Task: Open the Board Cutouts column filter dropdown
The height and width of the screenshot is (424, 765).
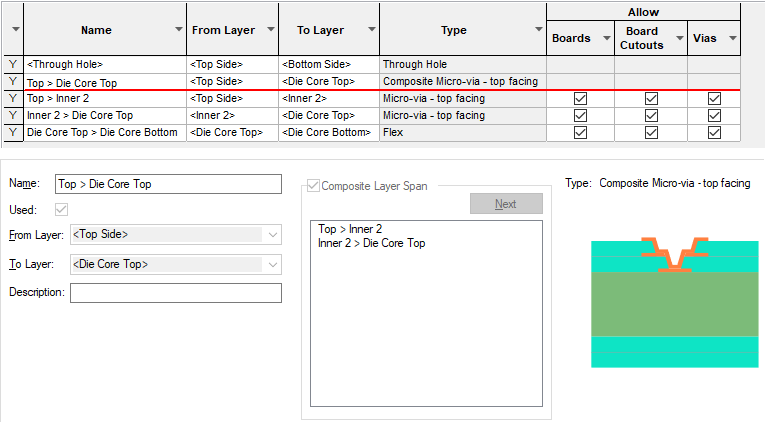Action: point(677,38)
